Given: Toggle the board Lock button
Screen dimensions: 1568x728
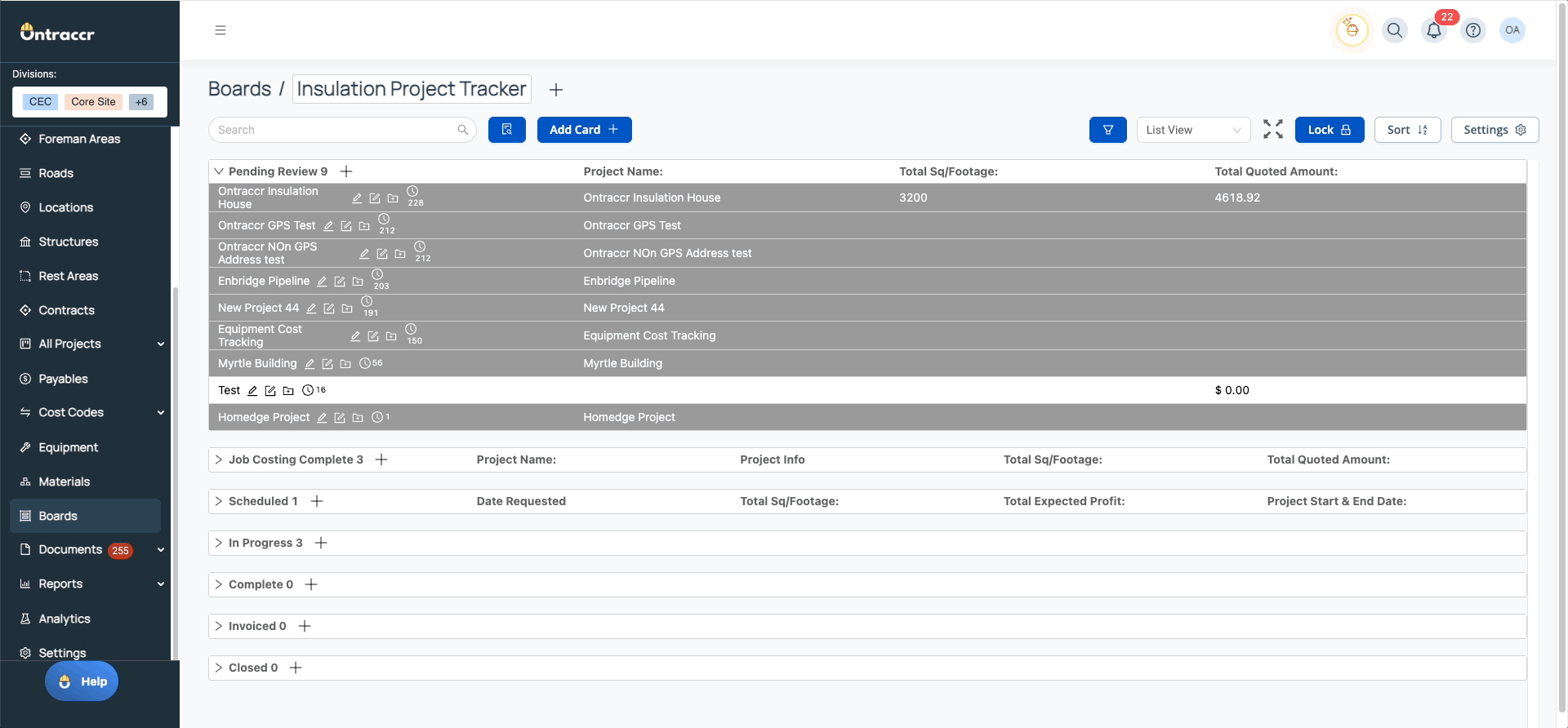Looking at the screenshot, I should [1330, 130].
